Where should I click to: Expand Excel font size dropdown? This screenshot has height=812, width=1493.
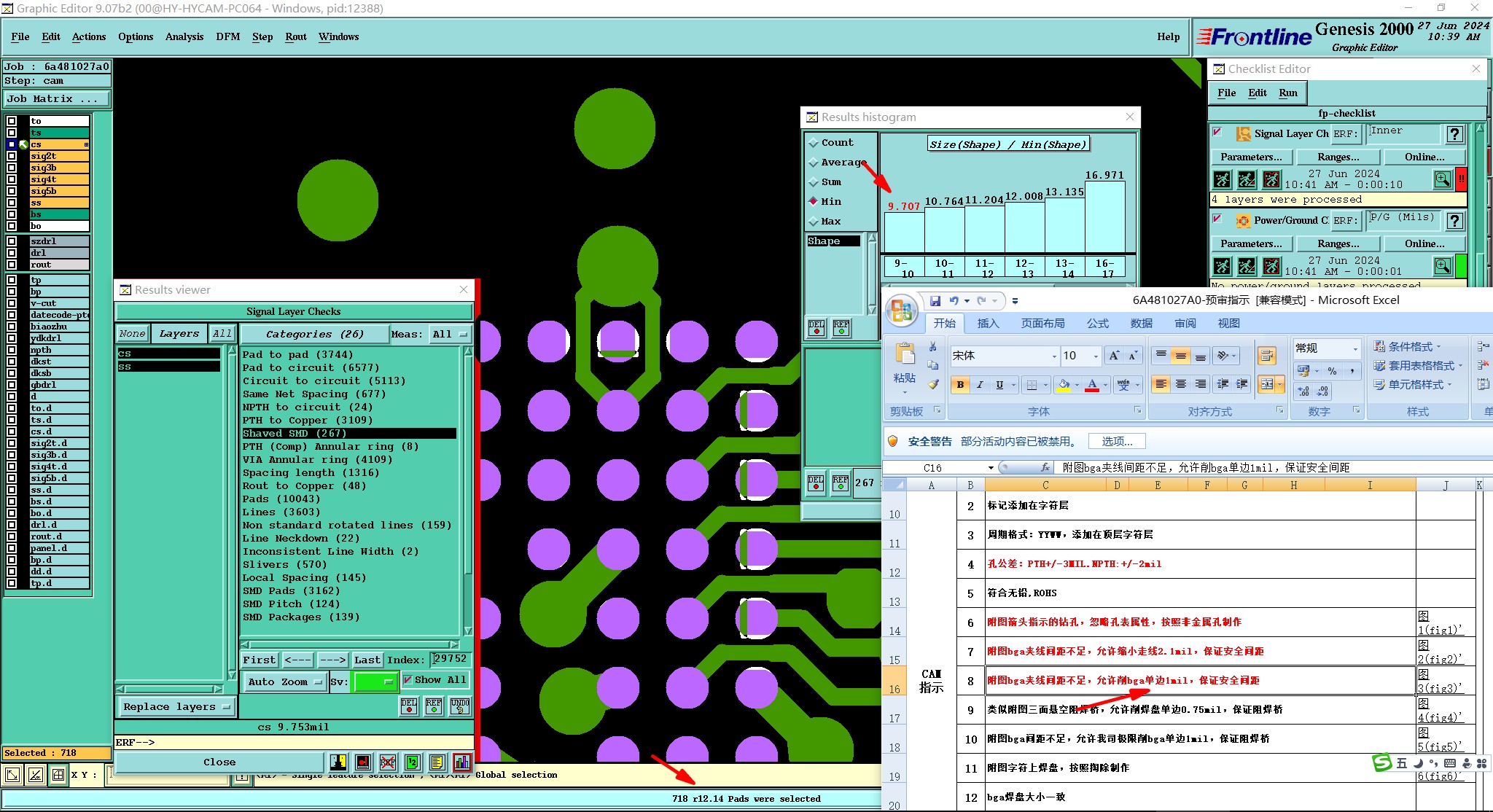(x=1096, y=356)
